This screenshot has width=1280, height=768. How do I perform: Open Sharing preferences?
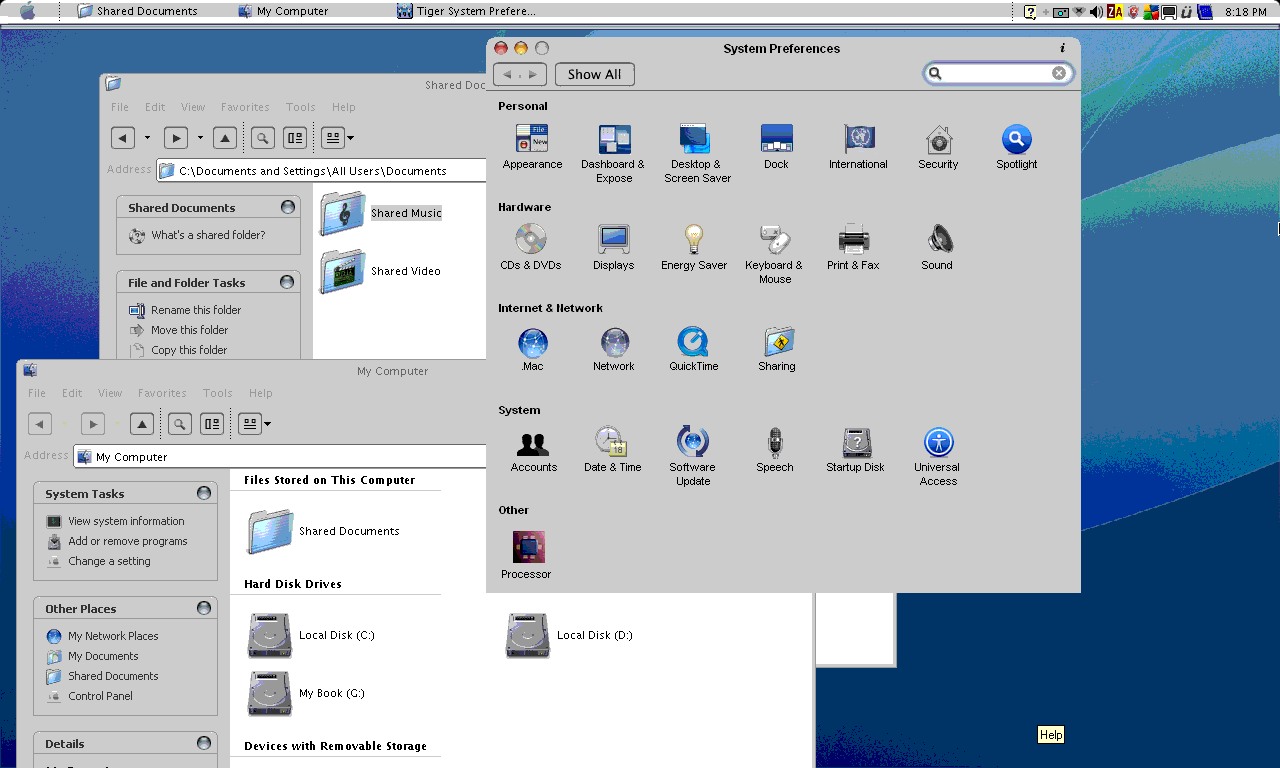[x=777, y=350]
